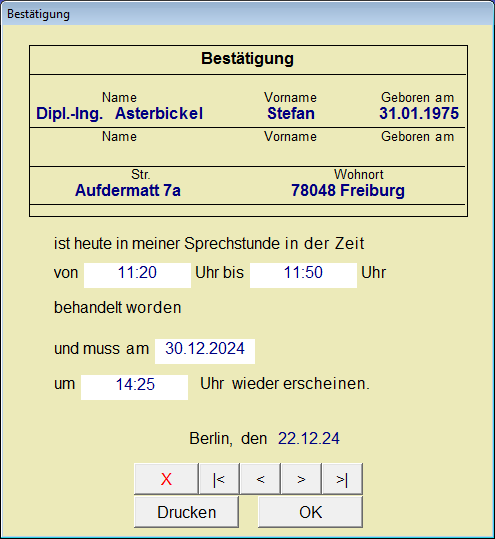Click the surname Asterbickel
495x539 pixels.
click(x=159, y=113)
